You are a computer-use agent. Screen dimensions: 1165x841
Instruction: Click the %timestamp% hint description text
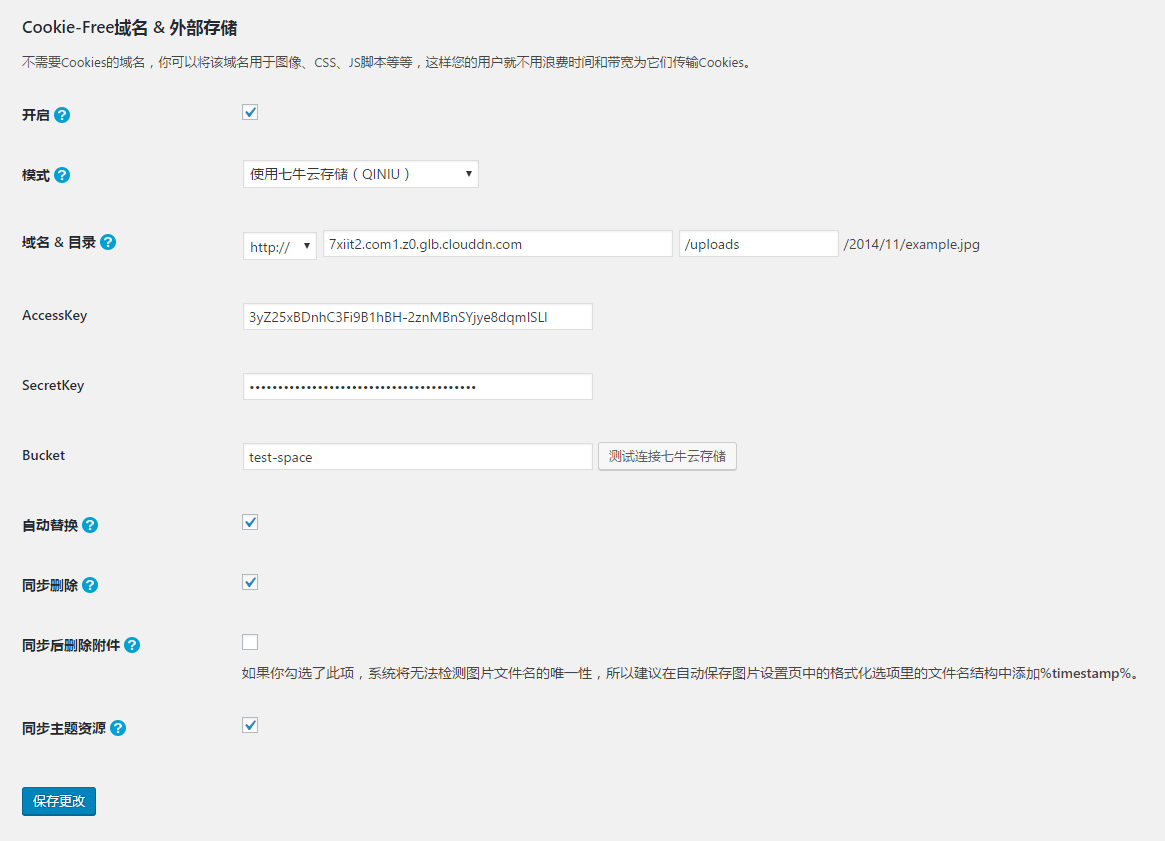click(x=690, y=673)
